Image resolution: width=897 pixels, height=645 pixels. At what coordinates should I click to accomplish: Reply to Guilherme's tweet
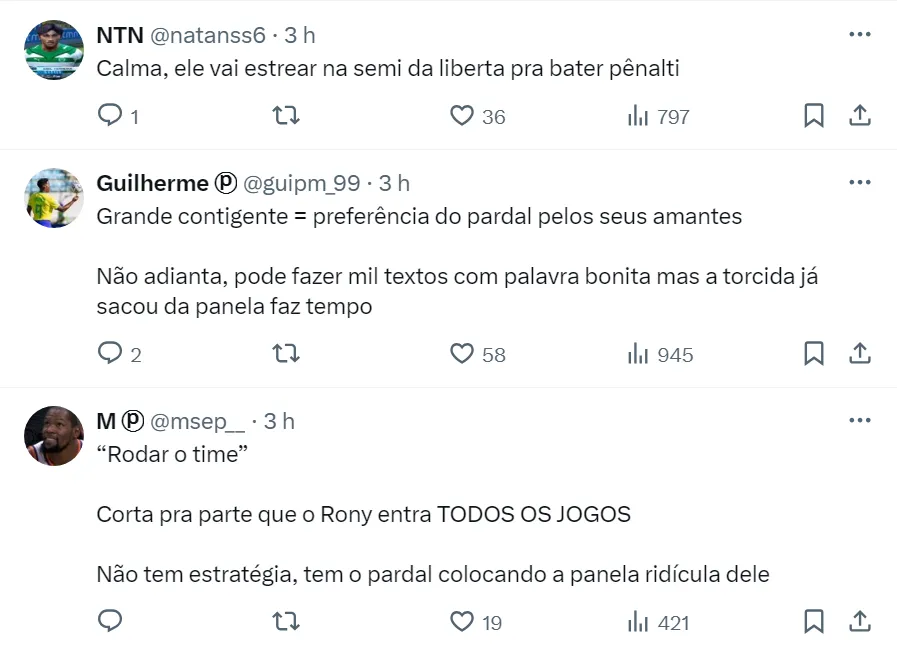[x=110, y=354]
